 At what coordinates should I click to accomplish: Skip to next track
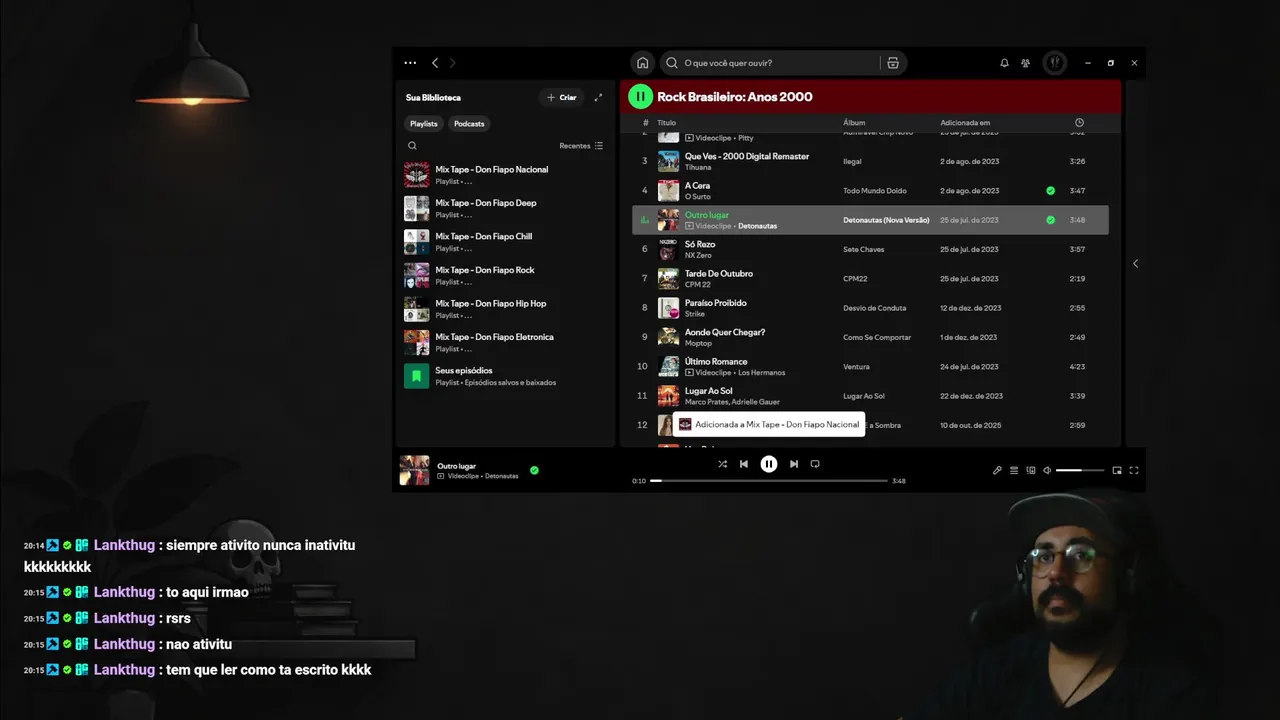(794, 464)
